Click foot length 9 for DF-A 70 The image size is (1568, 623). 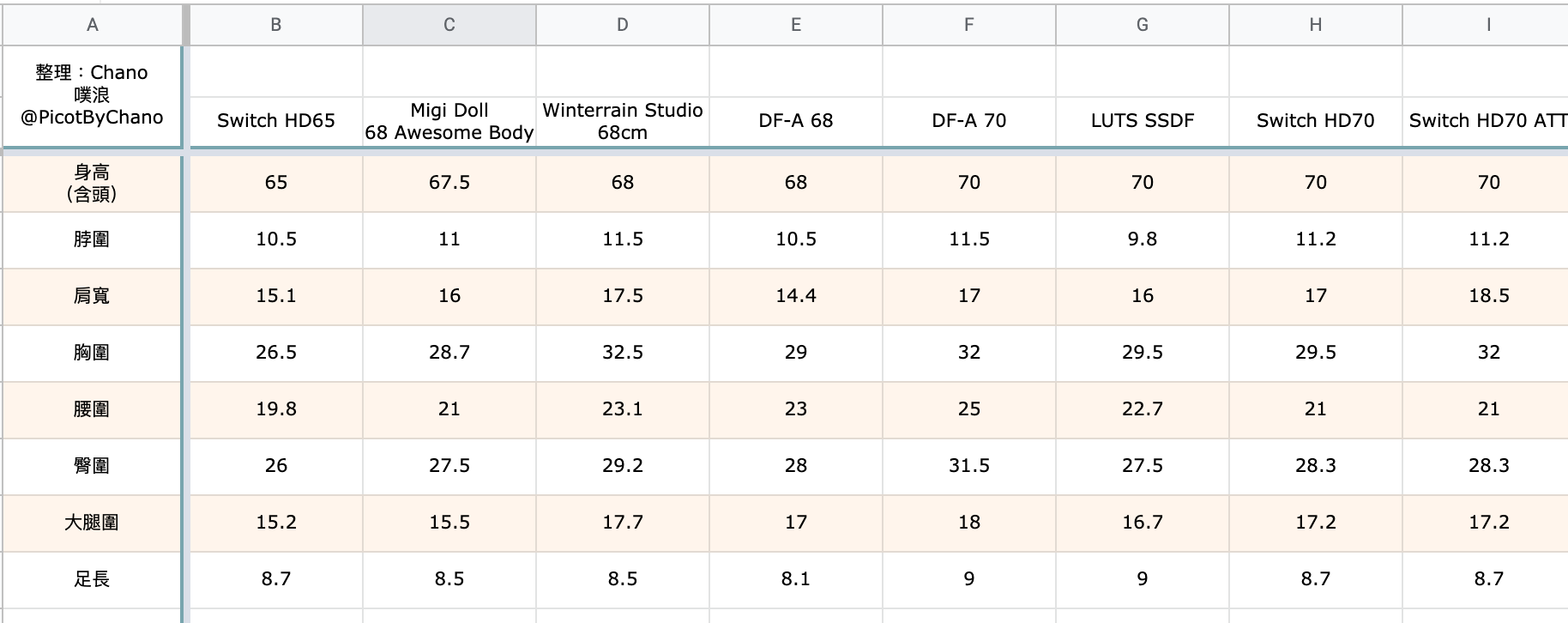969,579
